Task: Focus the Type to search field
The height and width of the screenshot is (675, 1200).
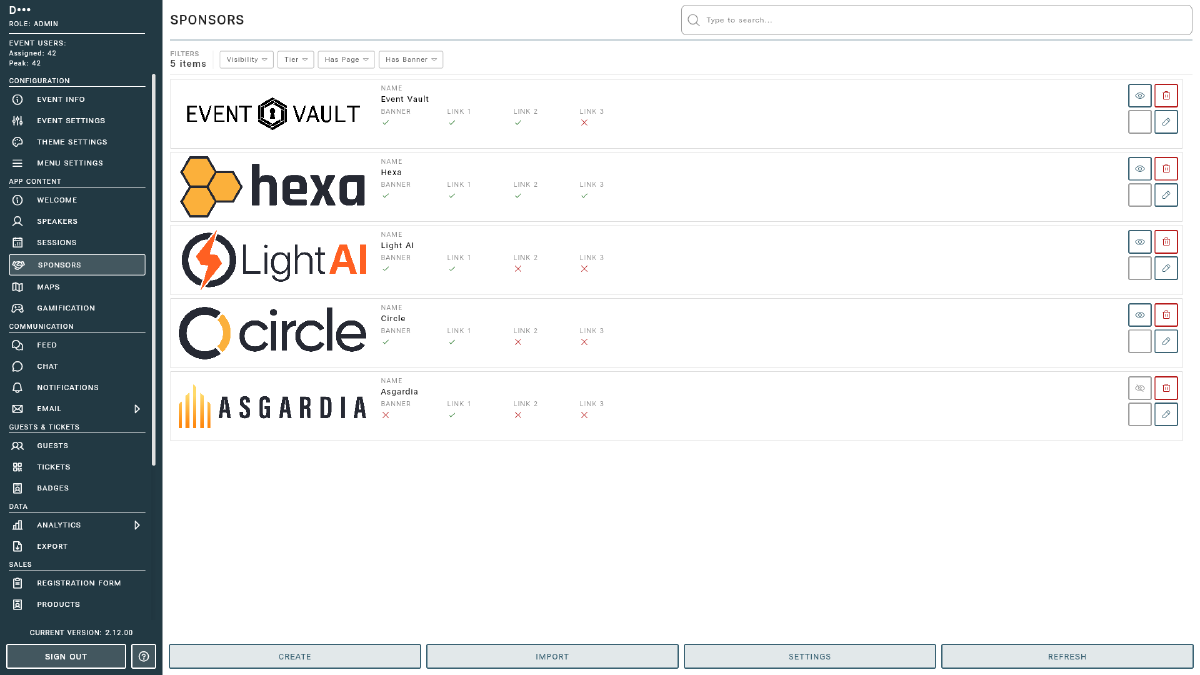Action: (937, 20)
